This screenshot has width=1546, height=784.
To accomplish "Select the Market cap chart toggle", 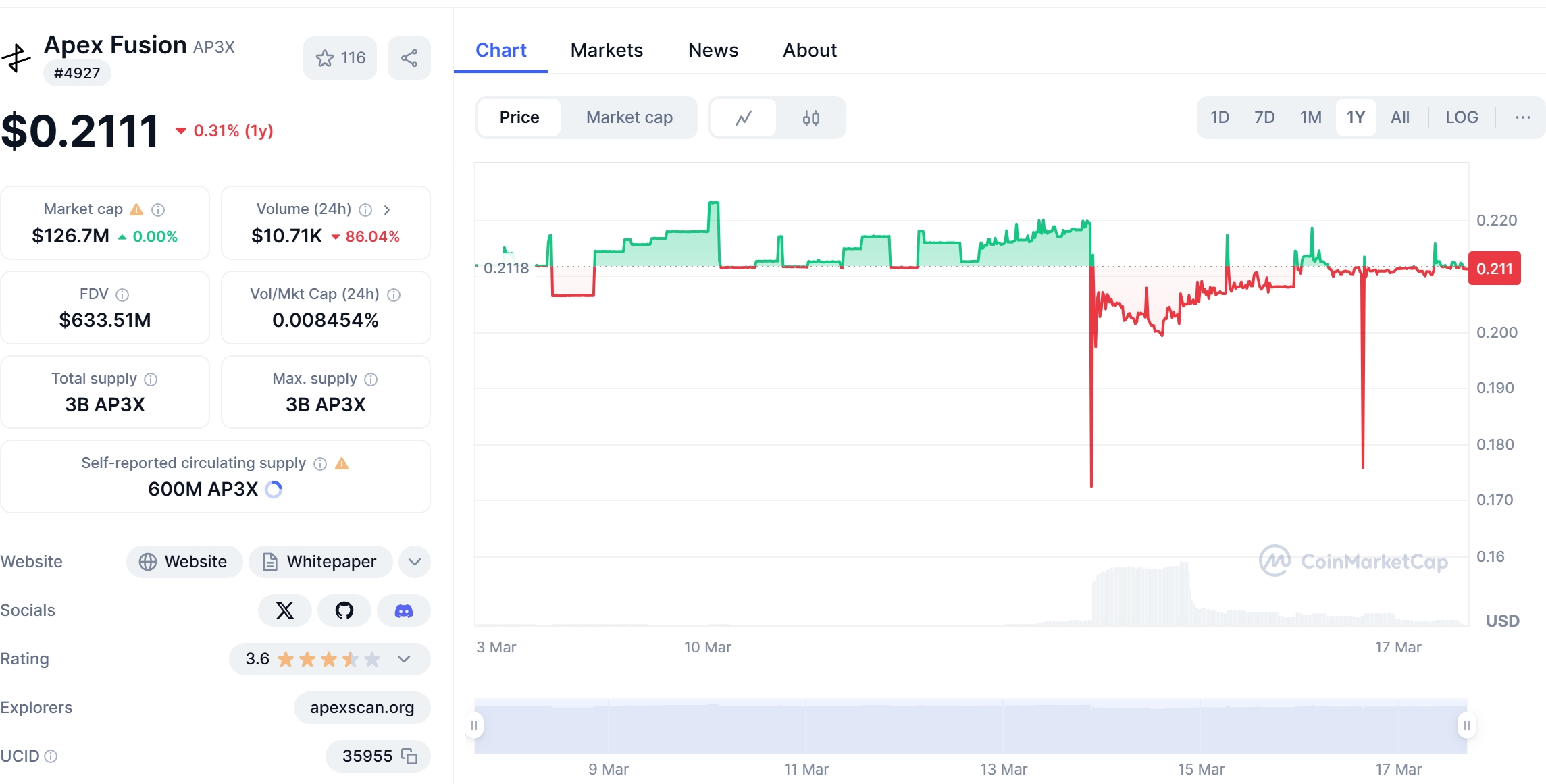I will coord(629,117).
